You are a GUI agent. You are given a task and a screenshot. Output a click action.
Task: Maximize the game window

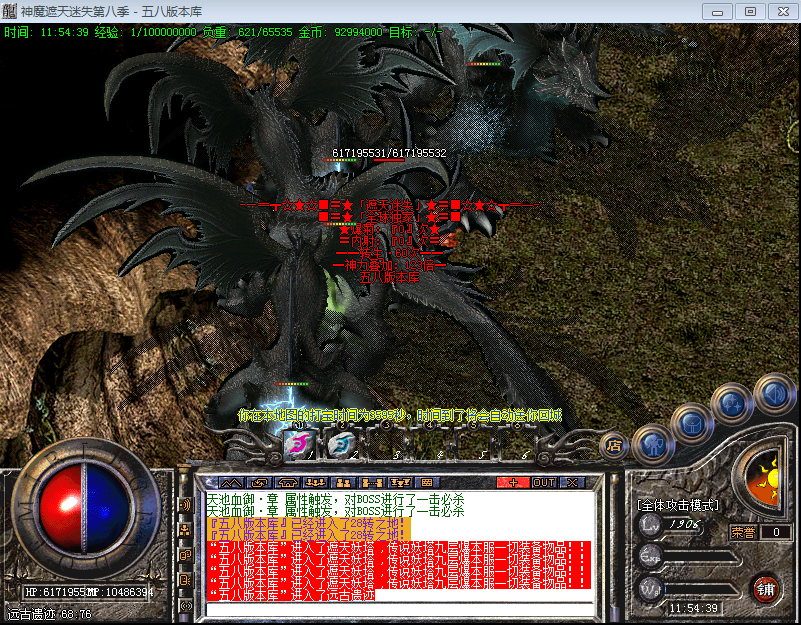[750, 12]
